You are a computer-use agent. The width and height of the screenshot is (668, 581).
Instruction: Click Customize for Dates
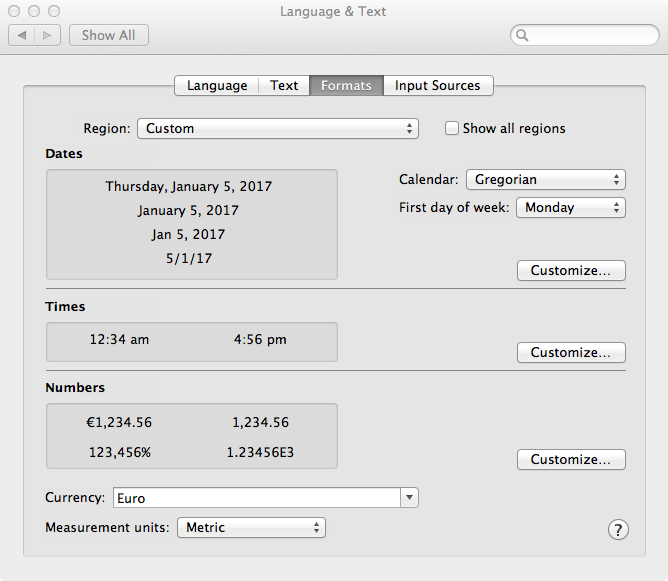point(571,271)
